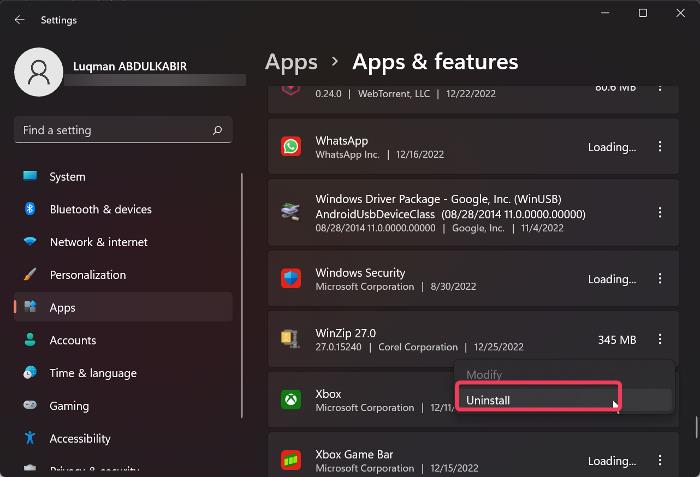Image resolution: width=700 pixels, height=477 pixels.
Task: Click the sidebar navigation scrollbar
Action: tap(242, 295)
